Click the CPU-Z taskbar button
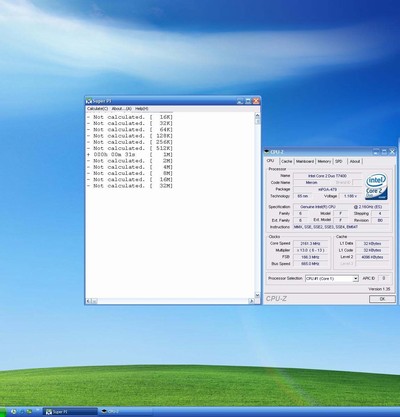 coord(126,412)
